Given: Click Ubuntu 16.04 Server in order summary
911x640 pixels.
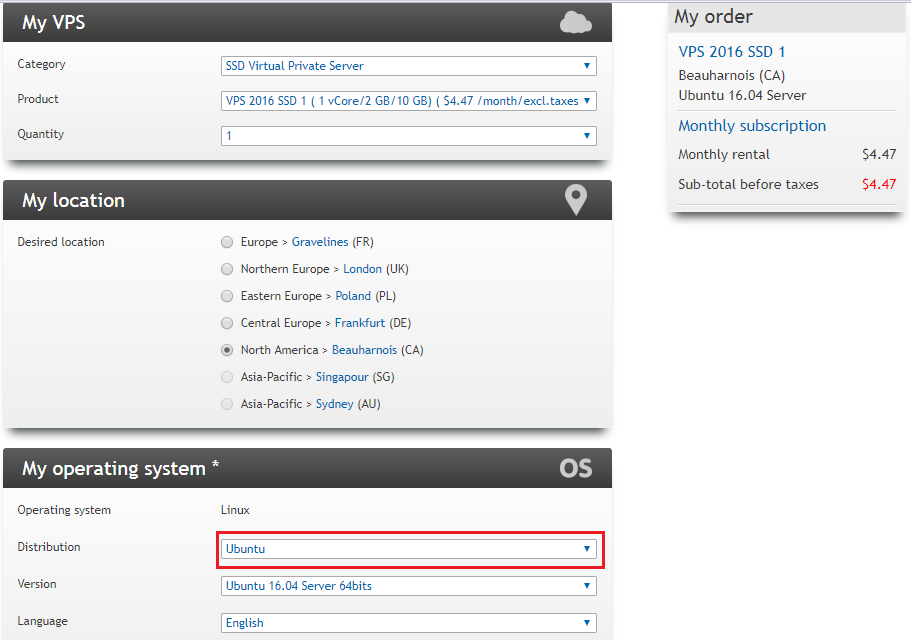Looking at the screenshot, I should click(742, 95).
